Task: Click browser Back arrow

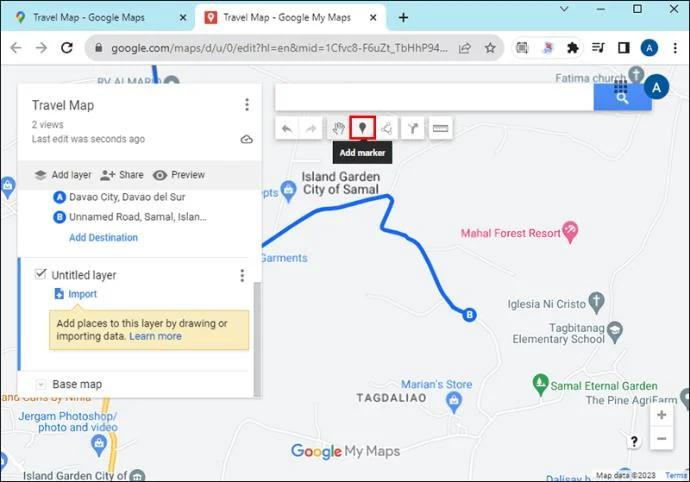Action: pyautogui.click(x=16, y=48)
